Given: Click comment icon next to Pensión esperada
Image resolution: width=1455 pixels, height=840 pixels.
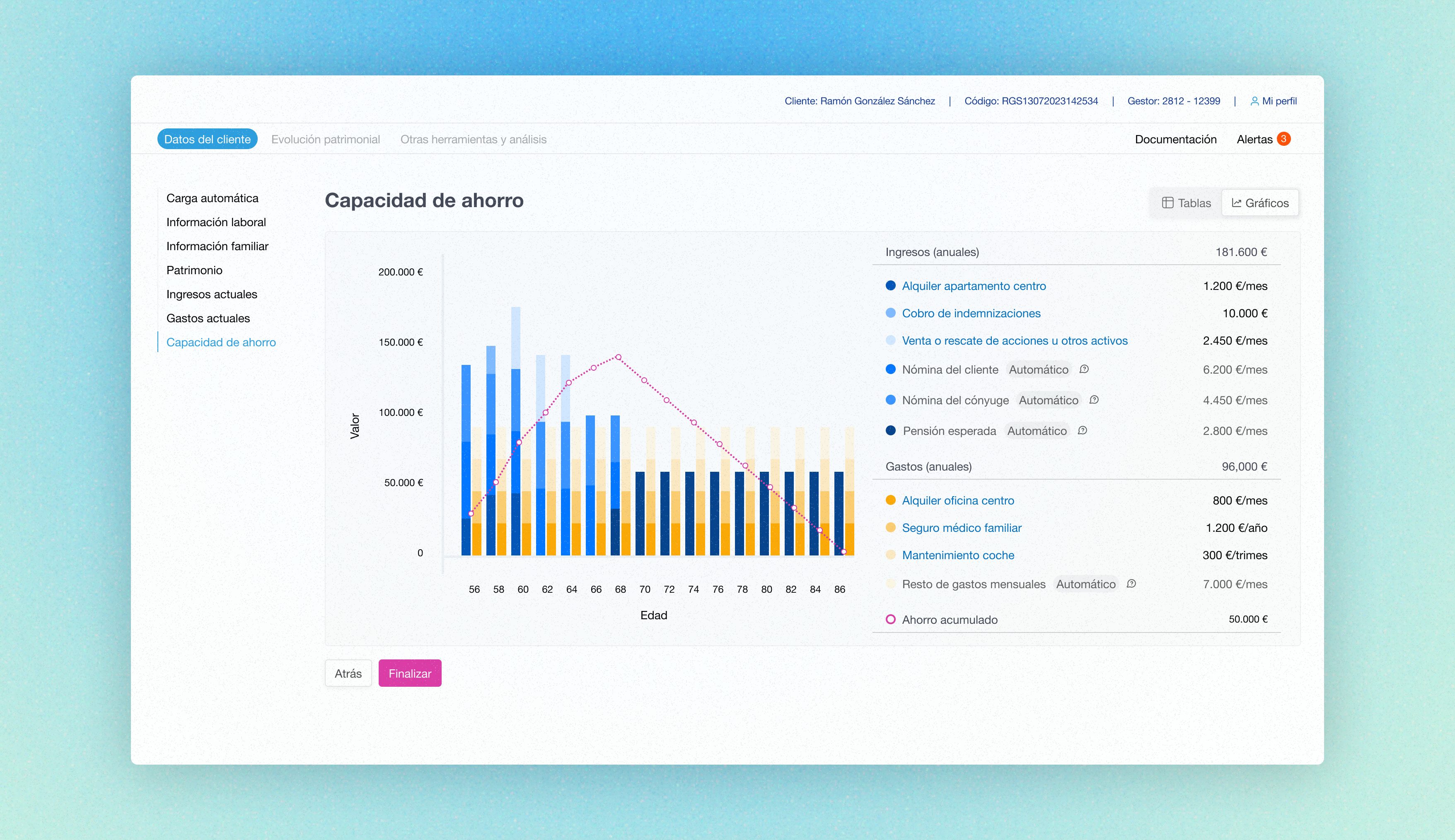Looking at the screenshot, I should coord(1082,430).
